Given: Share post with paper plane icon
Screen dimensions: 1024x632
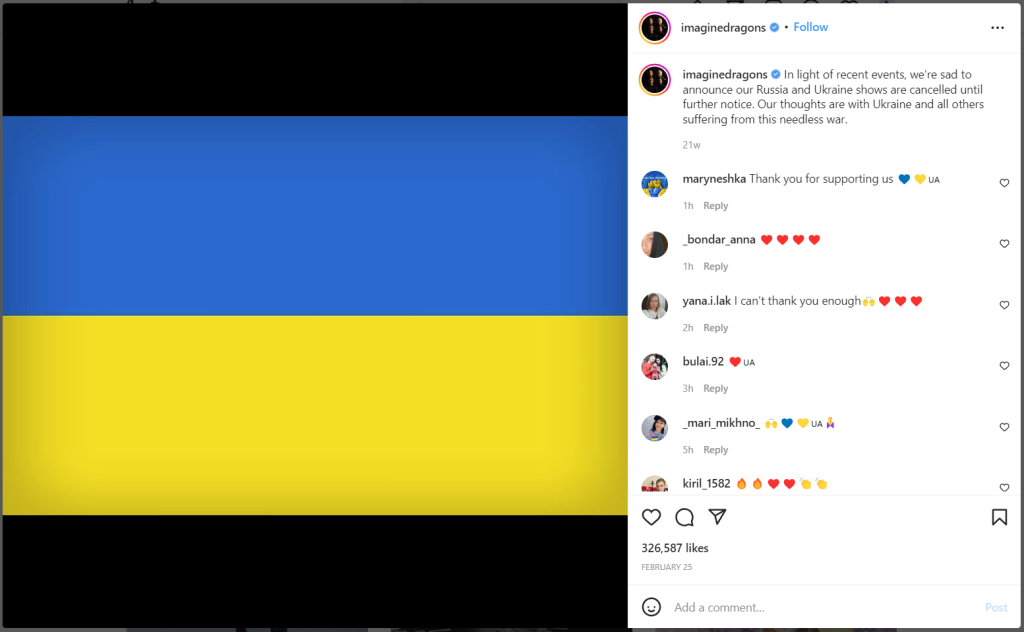Looking at the screenshot, I should coord(718,516).
